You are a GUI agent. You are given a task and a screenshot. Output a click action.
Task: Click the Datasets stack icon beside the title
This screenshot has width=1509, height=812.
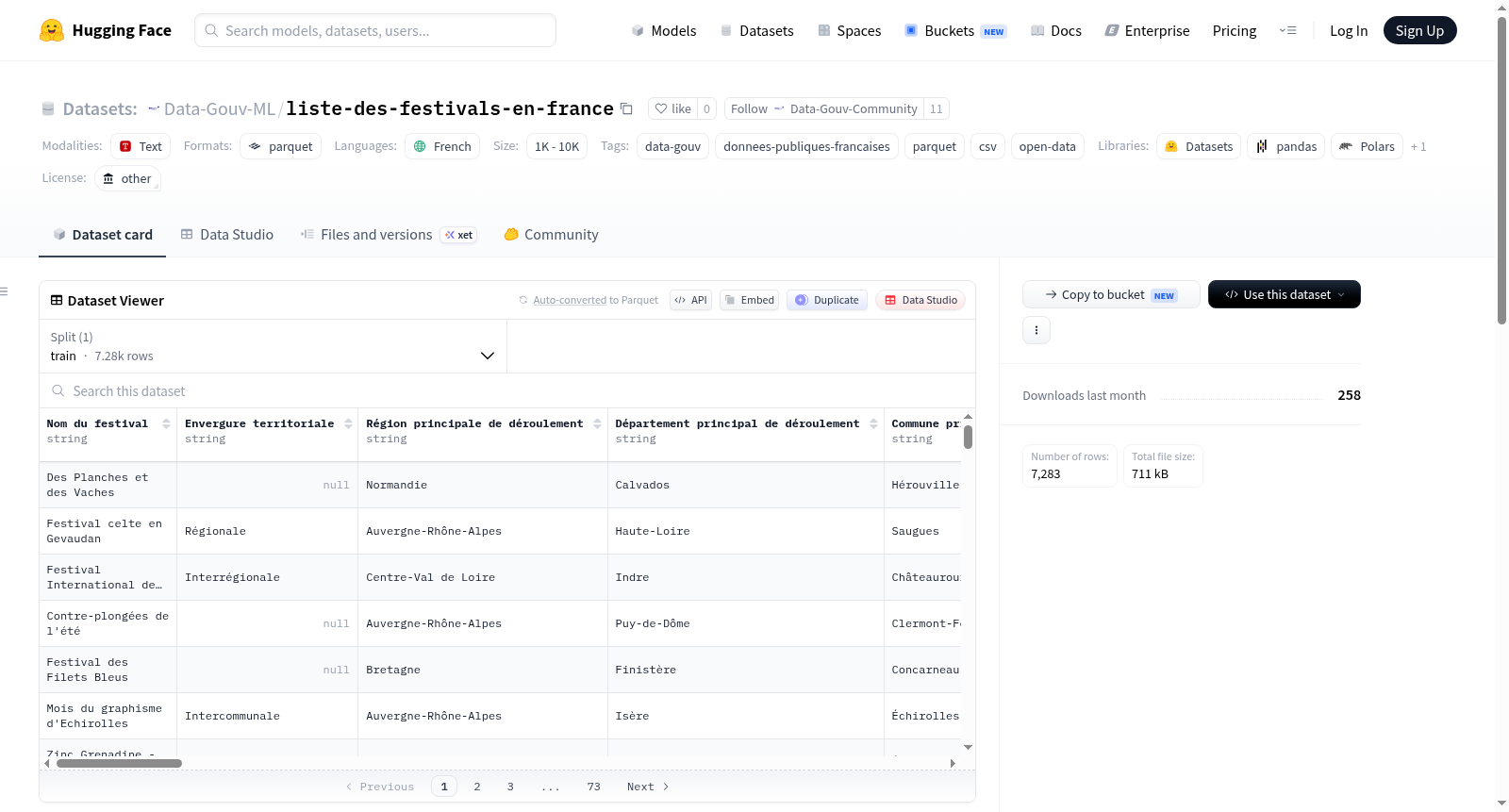[48, 108]
